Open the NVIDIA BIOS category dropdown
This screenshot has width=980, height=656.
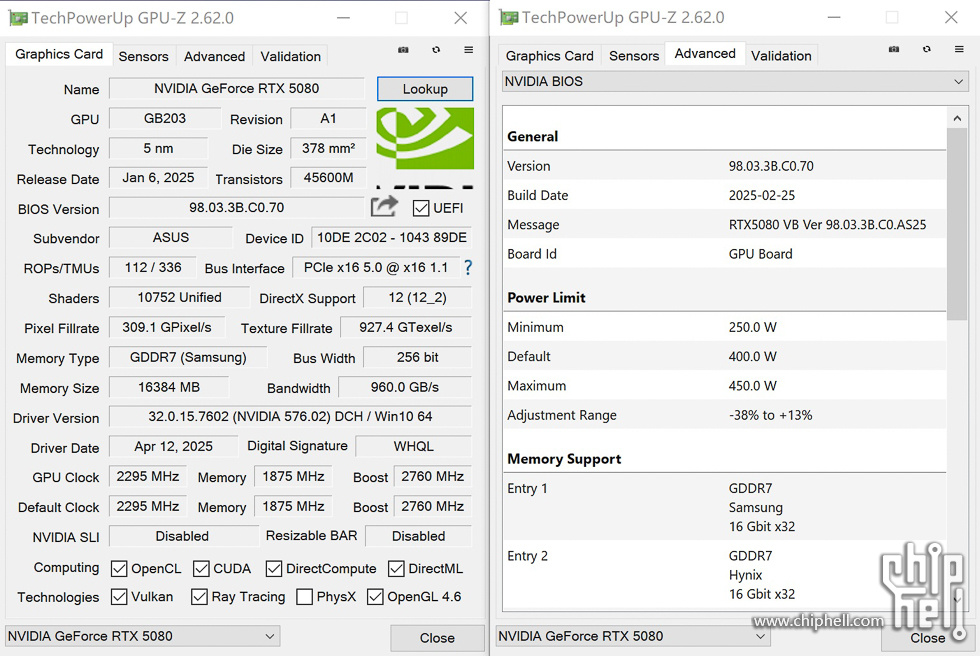tap(735, 82)
